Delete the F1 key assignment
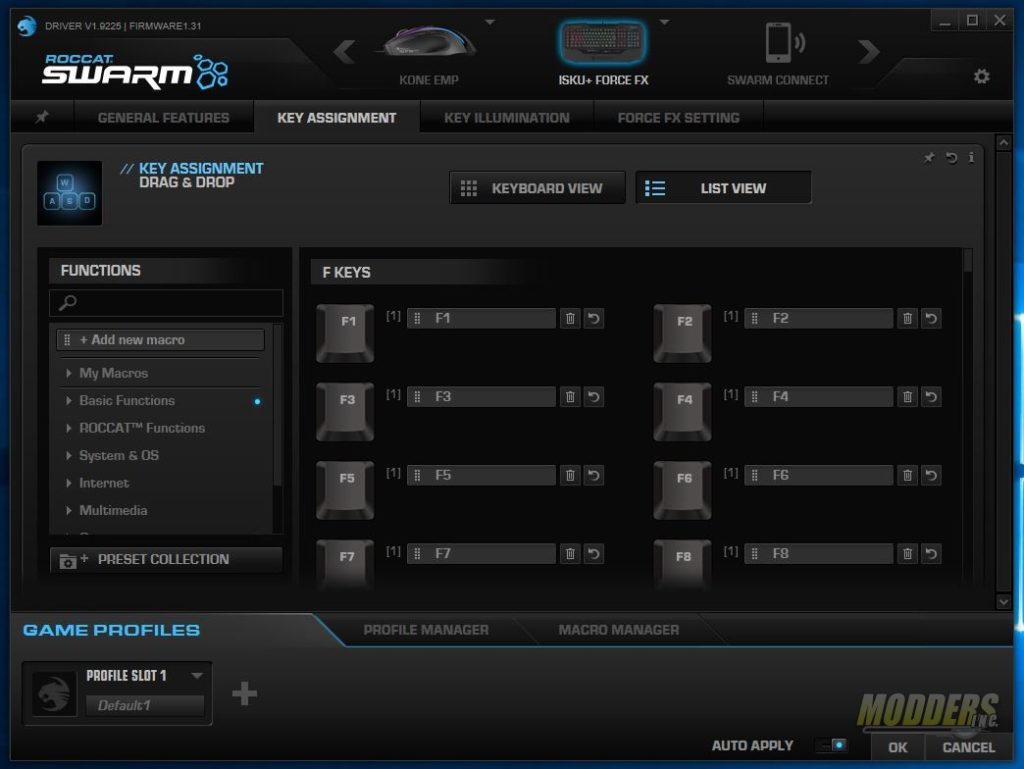Image resolution: width=1024 pixels, height=769 pixels. 570,319
